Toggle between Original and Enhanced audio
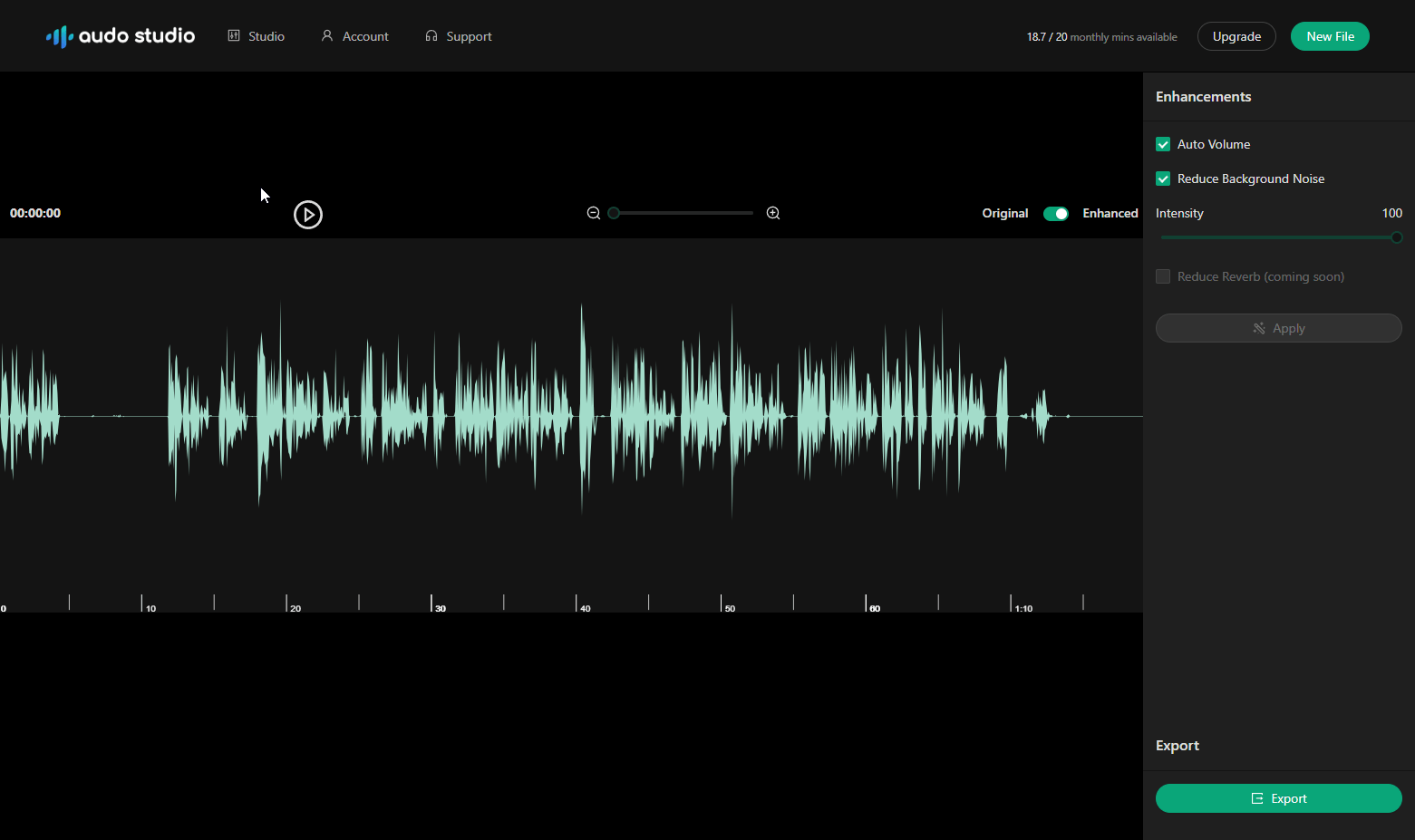This screenshot has width=1415, height=840. pyautogui.click(x=1056, y=214)
